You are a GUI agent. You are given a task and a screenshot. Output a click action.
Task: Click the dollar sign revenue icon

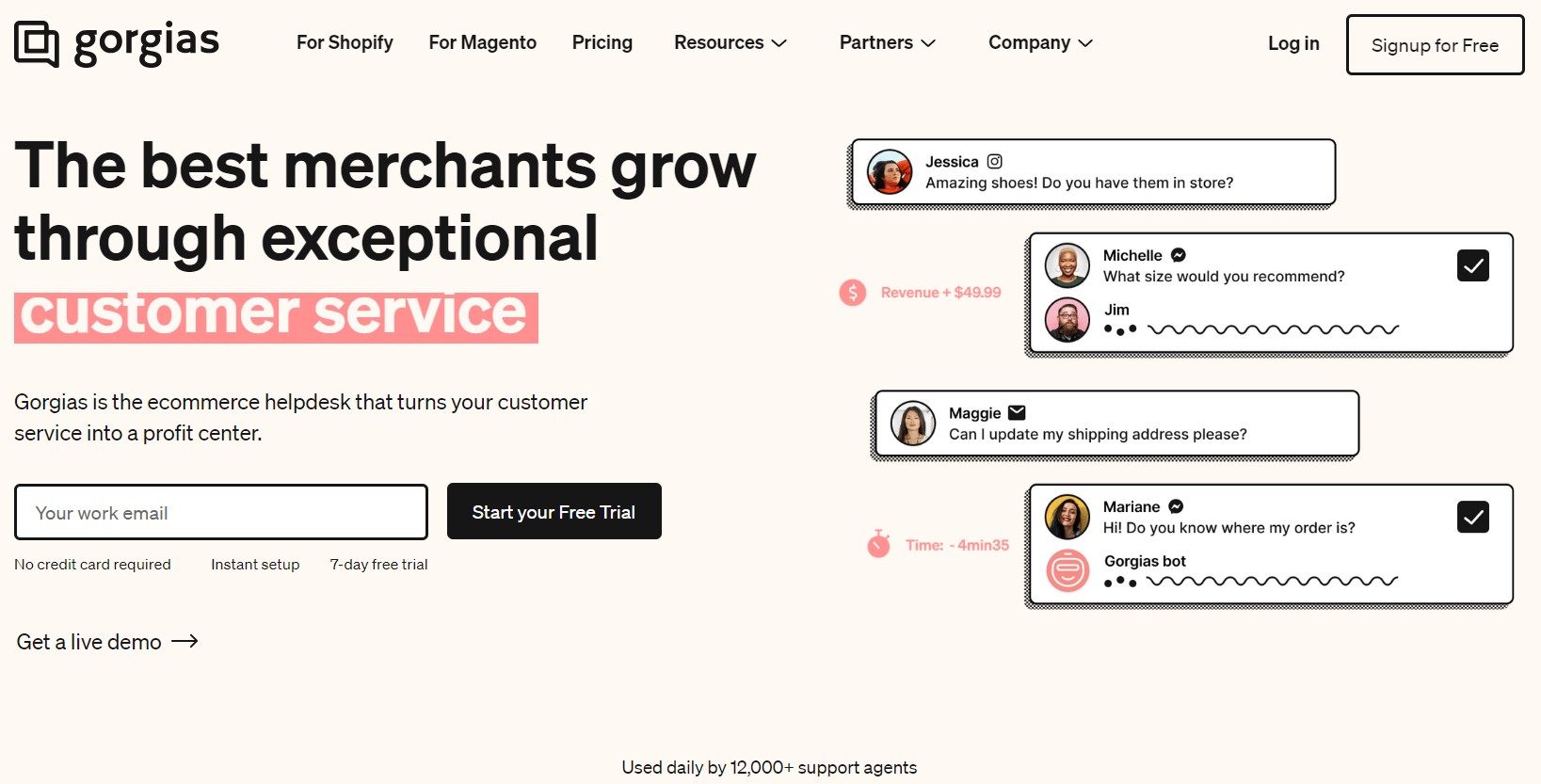click(x=853, y=293)
